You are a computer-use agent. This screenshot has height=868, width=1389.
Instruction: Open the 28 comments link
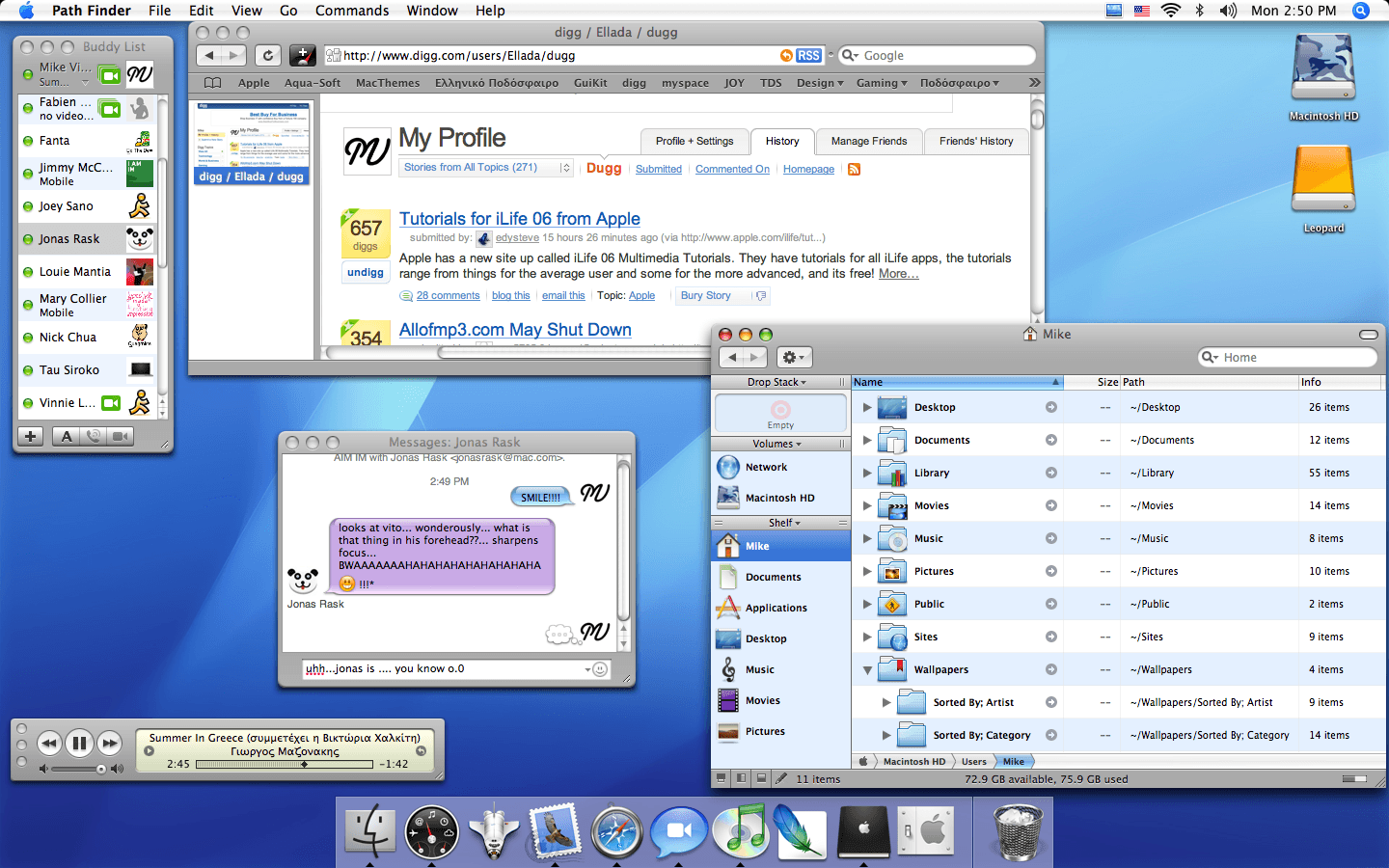click(448, 296)
